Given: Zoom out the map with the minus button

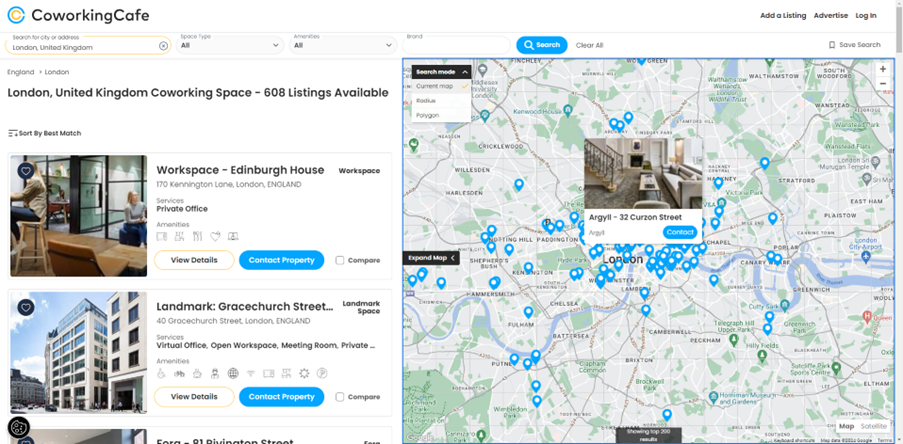Looking at the screenshot, I should point(883,84).
